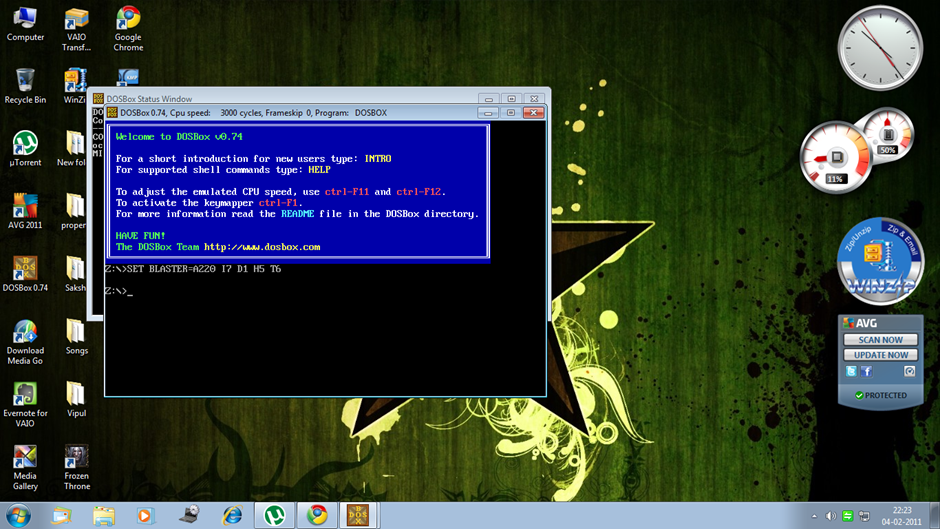
Task: Select the Frozen Throne game shortcut
Action: 77,468
